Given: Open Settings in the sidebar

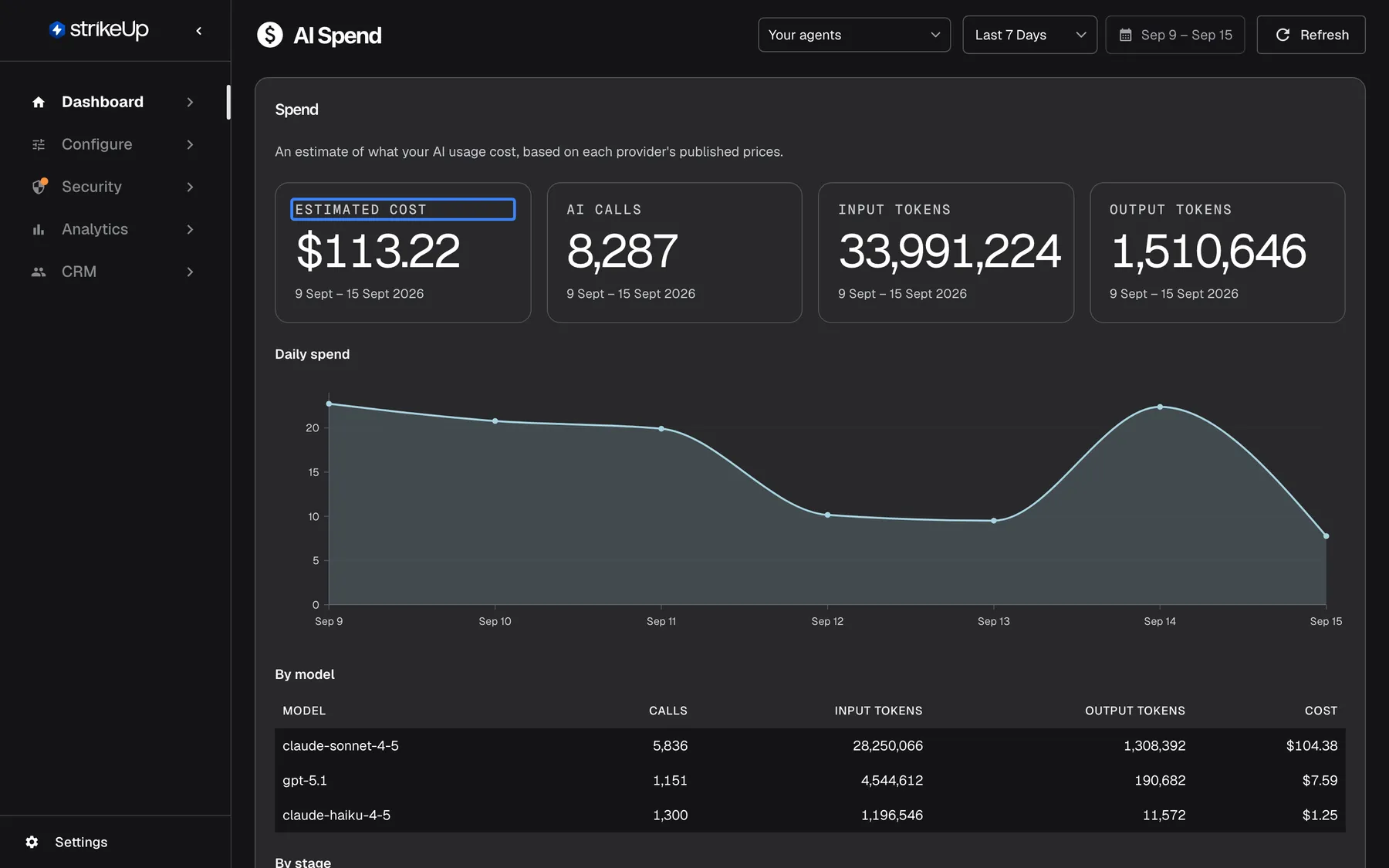Looking at the screenshot, I should (x=81, y=842).
